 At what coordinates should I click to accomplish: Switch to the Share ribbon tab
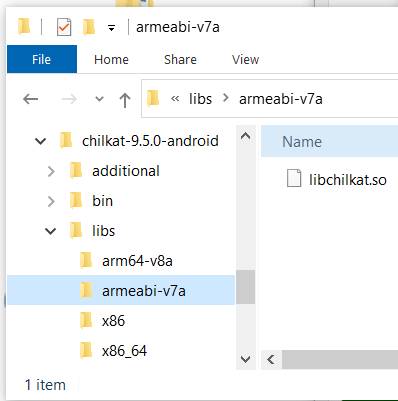[x=180, y=60]
